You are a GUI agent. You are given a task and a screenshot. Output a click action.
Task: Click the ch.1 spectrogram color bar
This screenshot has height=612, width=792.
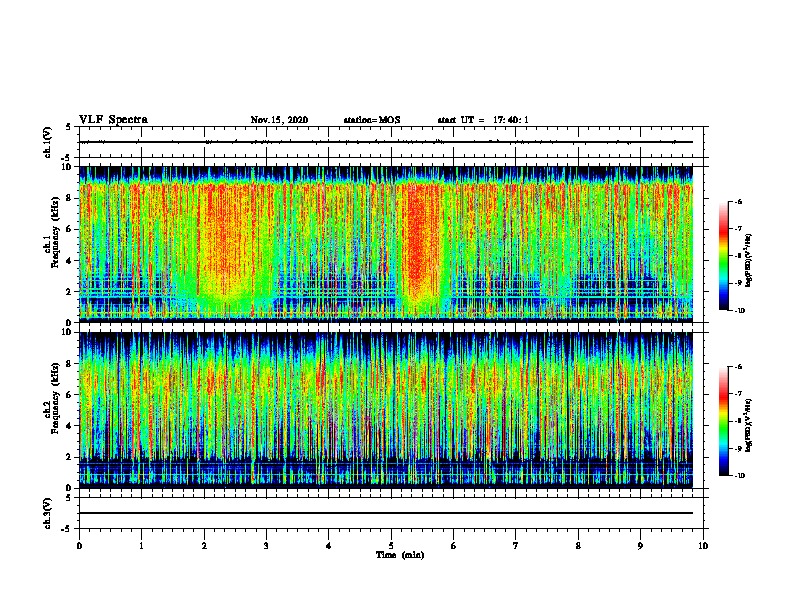pos(724,256)
